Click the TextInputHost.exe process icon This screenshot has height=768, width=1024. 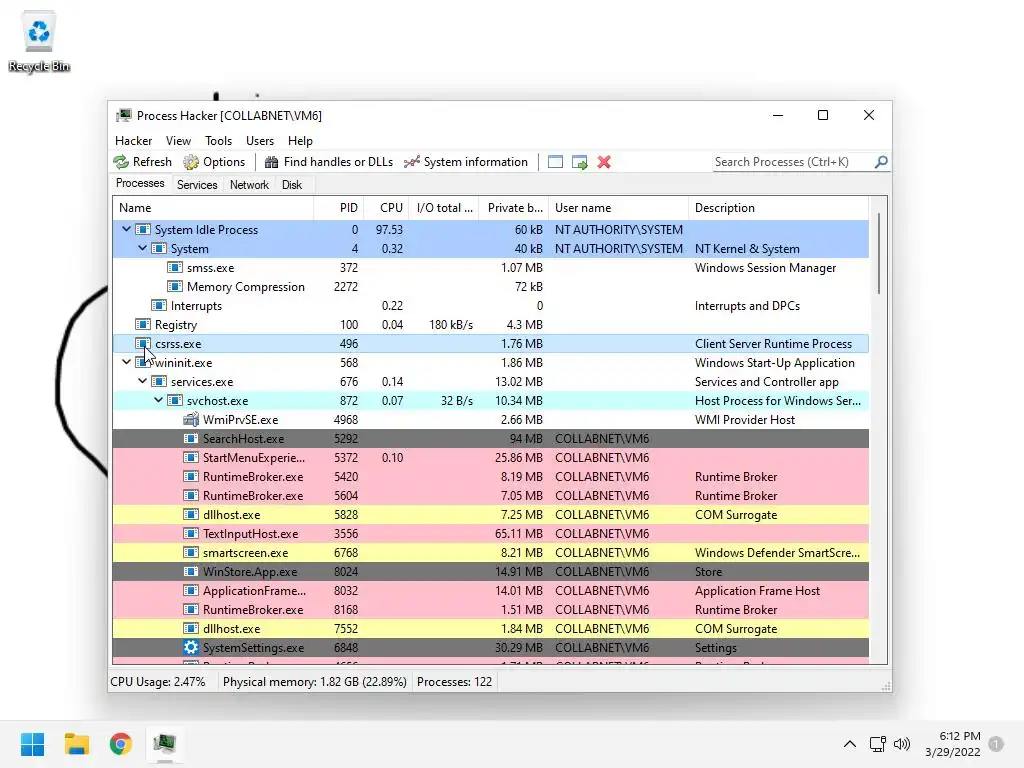[x=191, y=534]
